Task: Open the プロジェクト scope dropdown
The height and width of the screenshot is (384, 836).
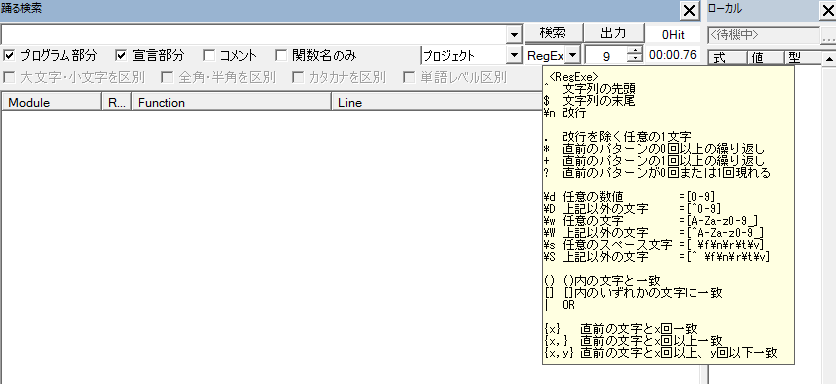Action: point(514,55)
